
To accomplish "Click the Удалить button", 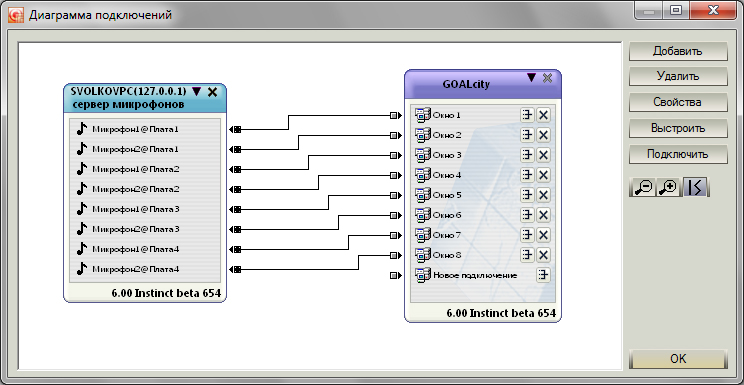I will 678,76.
